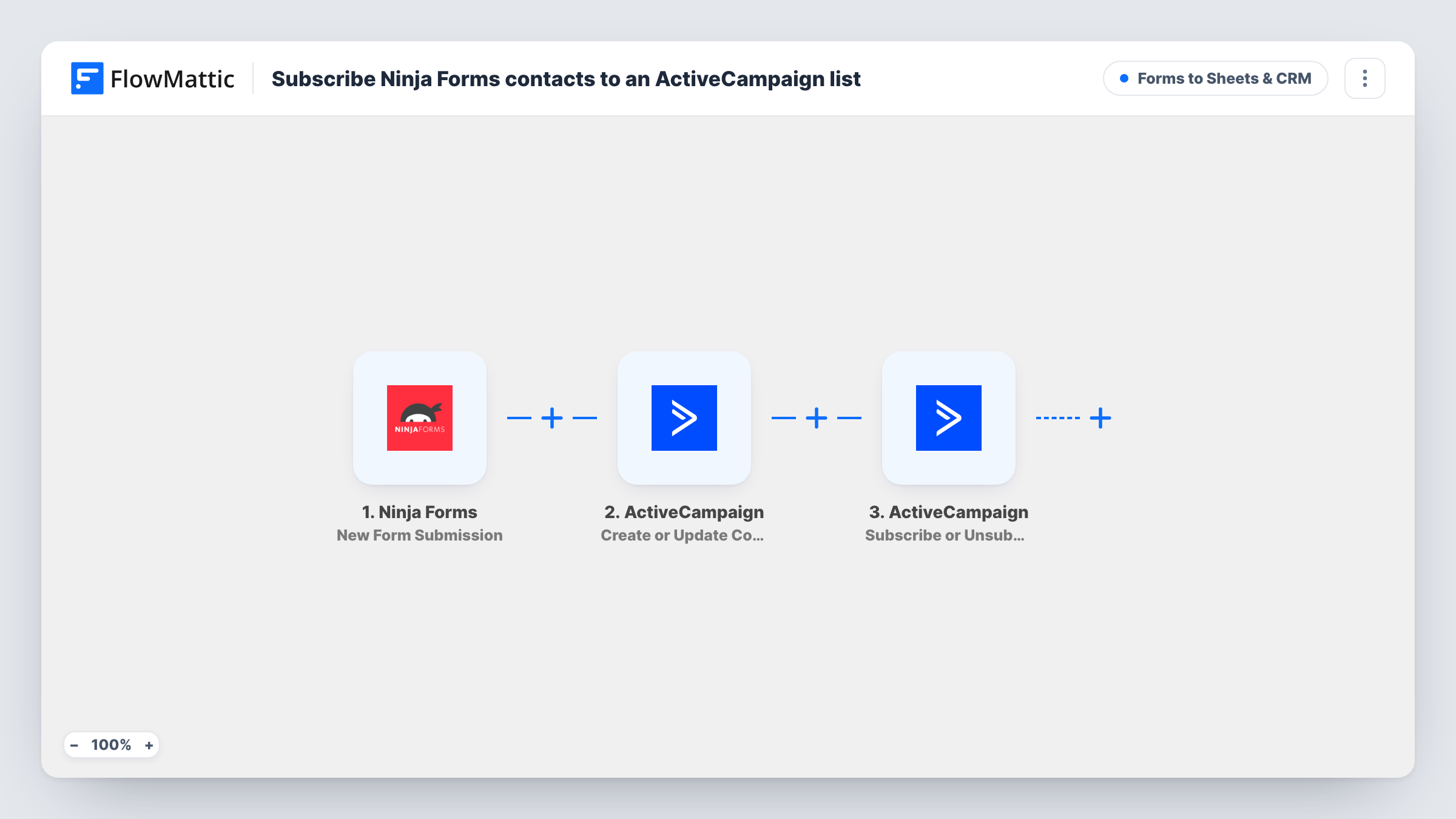Open the ActiveCampaign Create or Update step
This screenshot has width=1456, height=819.
tap(684, 418)
